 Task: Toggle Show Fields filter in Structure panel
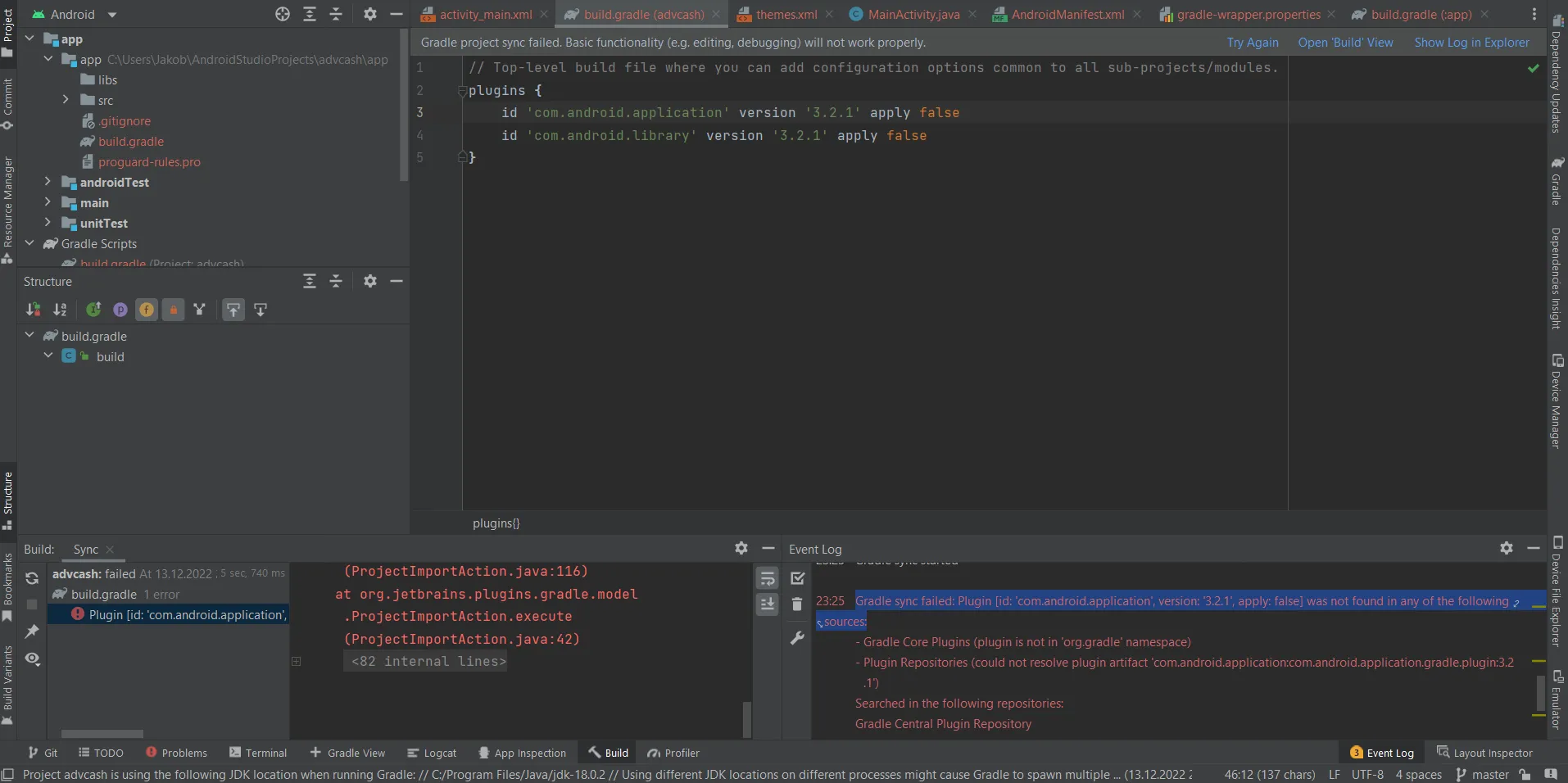pyautogui.click(x=147, y=310)
